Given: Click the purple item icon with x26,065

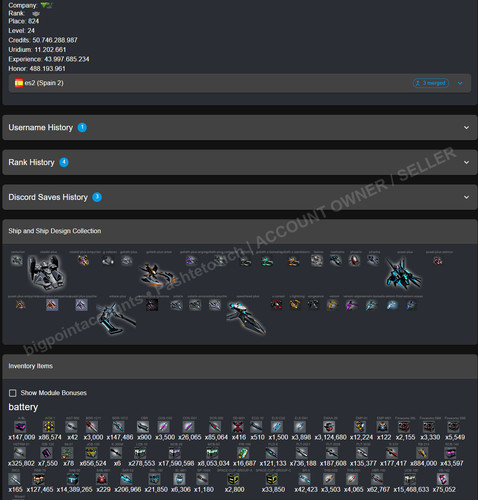Looking at the screenshot, I should 188,426.
